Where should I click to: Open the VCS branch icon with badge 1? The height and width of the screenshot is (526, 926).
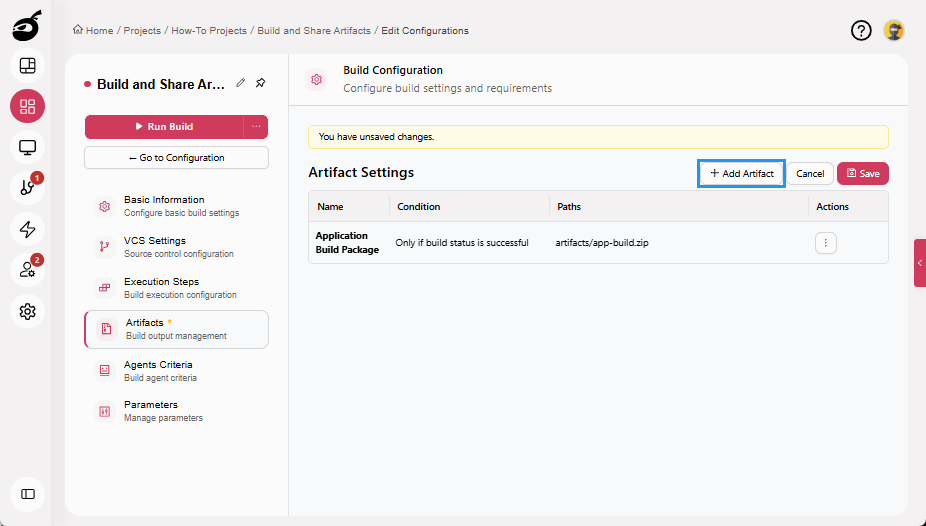[x=28, y=188]
